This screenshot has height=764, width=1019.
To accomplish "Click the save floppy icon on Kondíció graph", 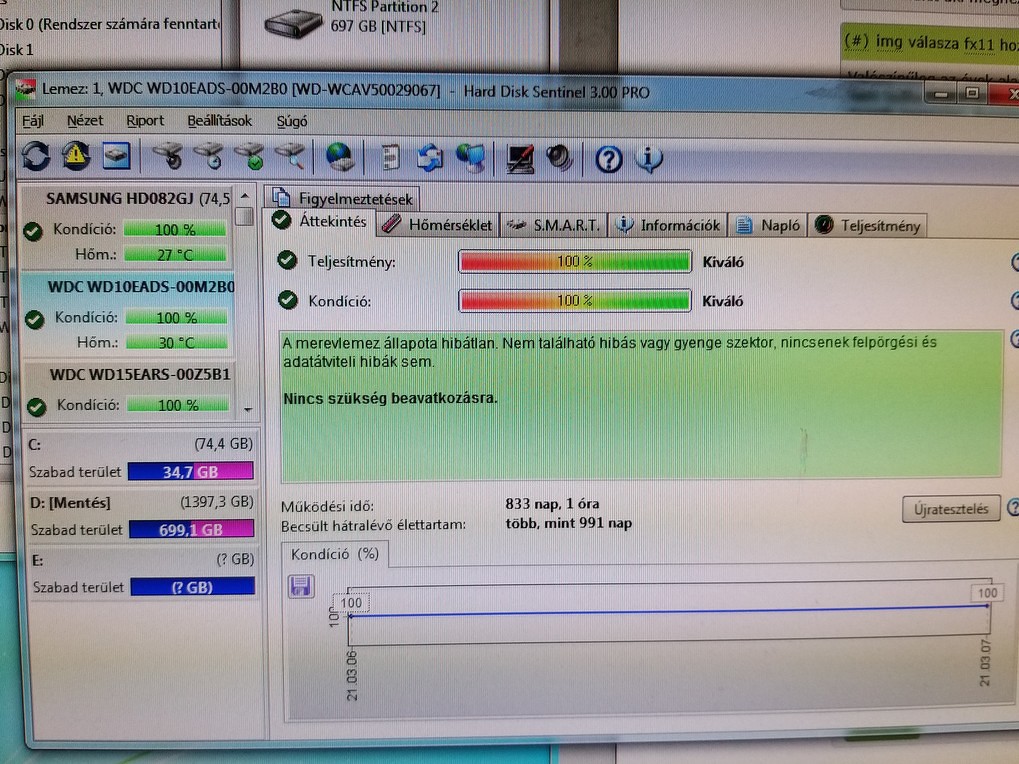I will (301, 587).
